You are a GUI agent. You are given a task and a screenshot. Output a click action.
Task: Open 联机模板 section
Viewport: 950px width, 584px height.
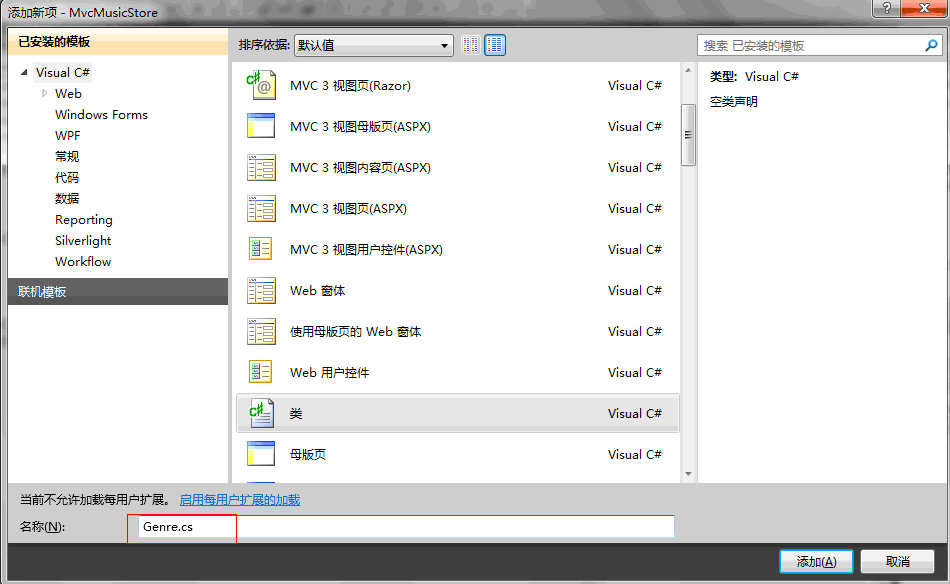(118, 291)
